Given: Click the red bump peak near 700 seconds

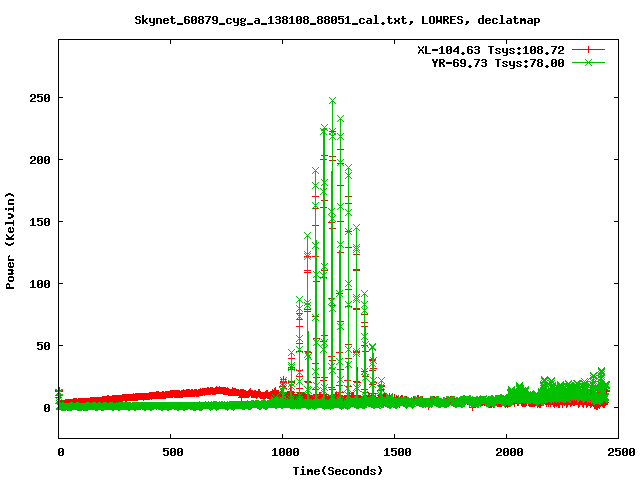Looking at the screenshot, I should click(219, 390).
